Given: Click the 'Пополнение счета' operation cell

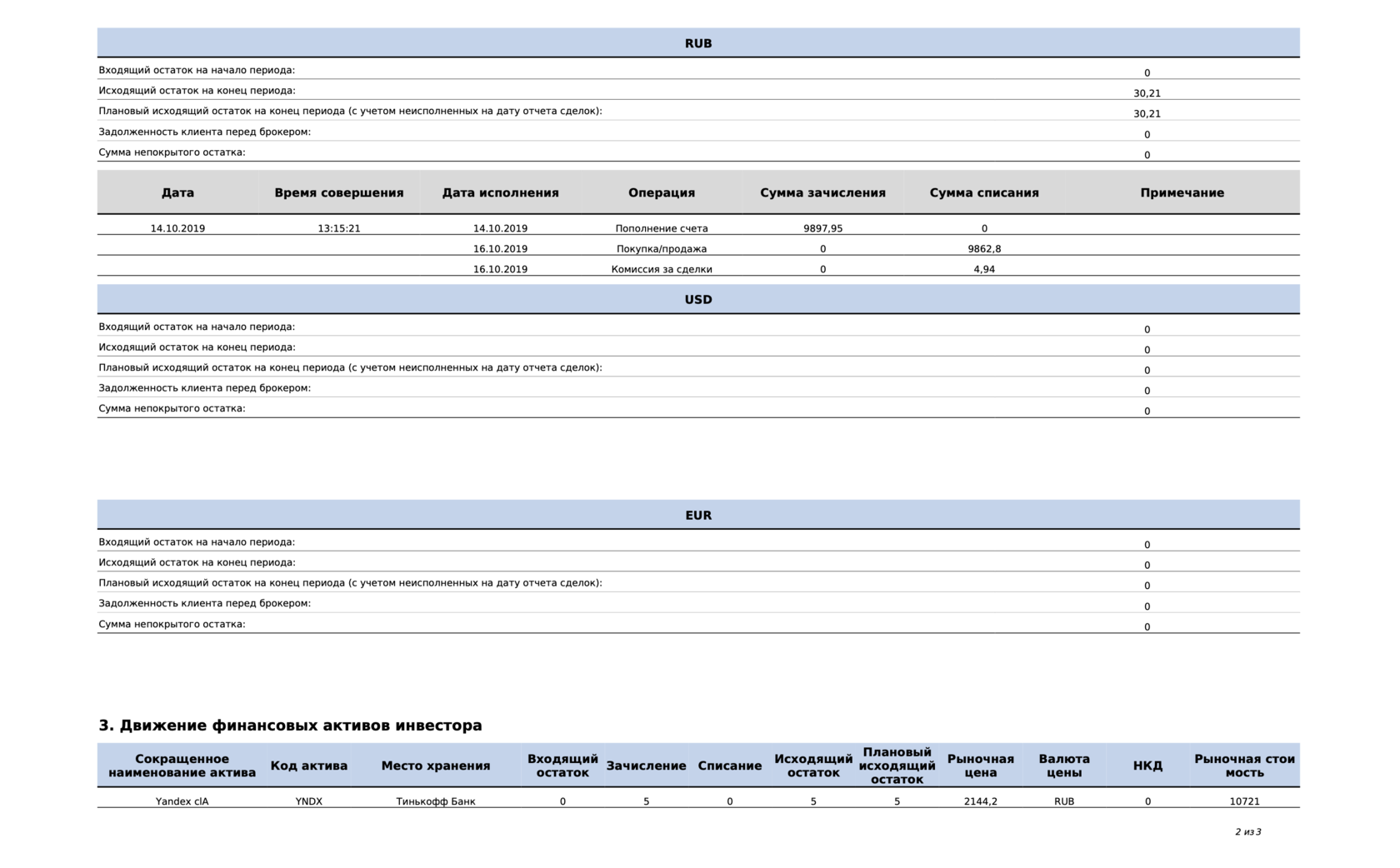Looking at the screenshot, I should click(x=662, y=228).
